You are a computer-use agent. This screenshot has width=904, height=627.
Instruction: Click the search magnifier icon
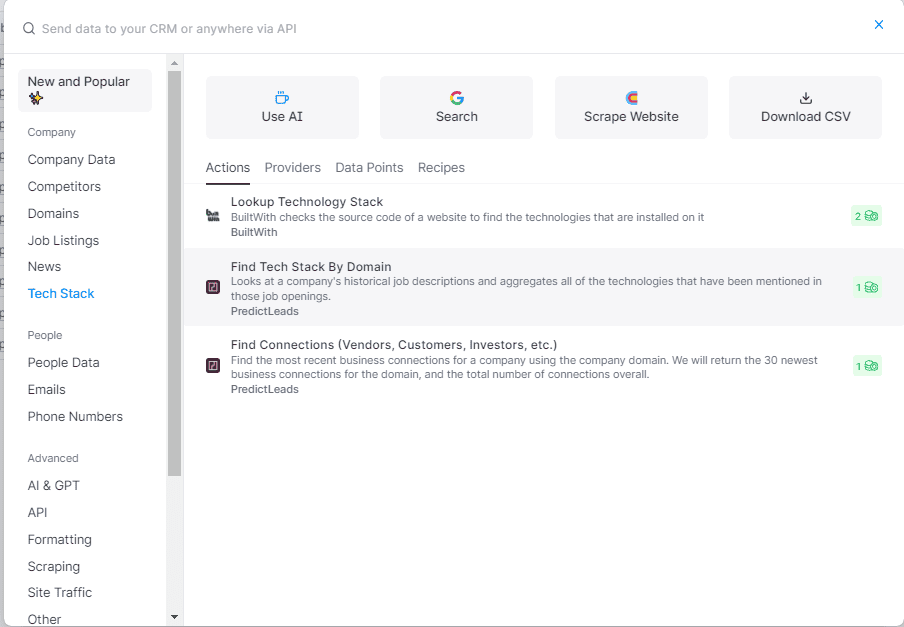click(x=29, y=29)
